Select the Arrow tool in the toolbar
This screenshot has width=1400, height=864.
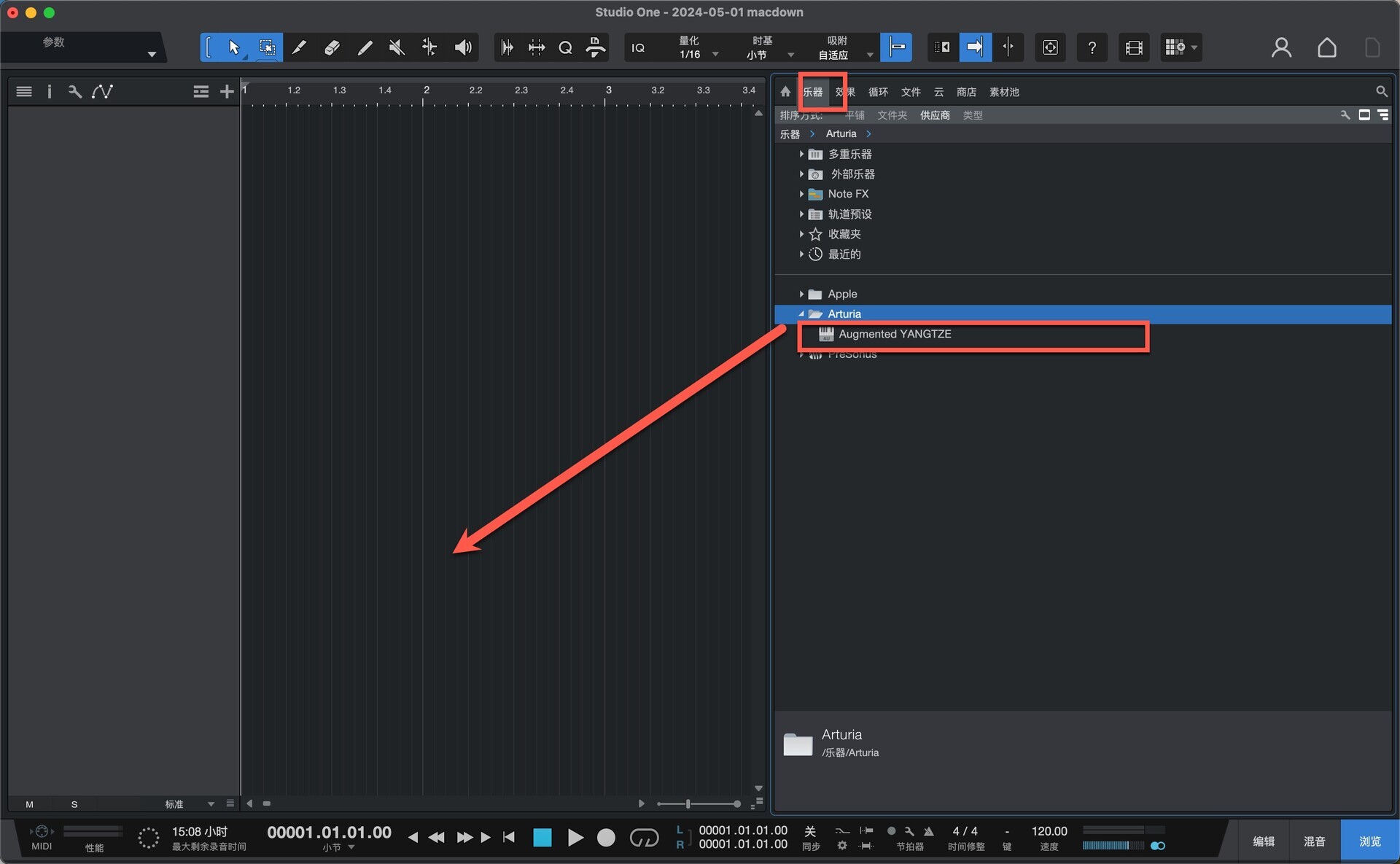[x=233, y=47]
